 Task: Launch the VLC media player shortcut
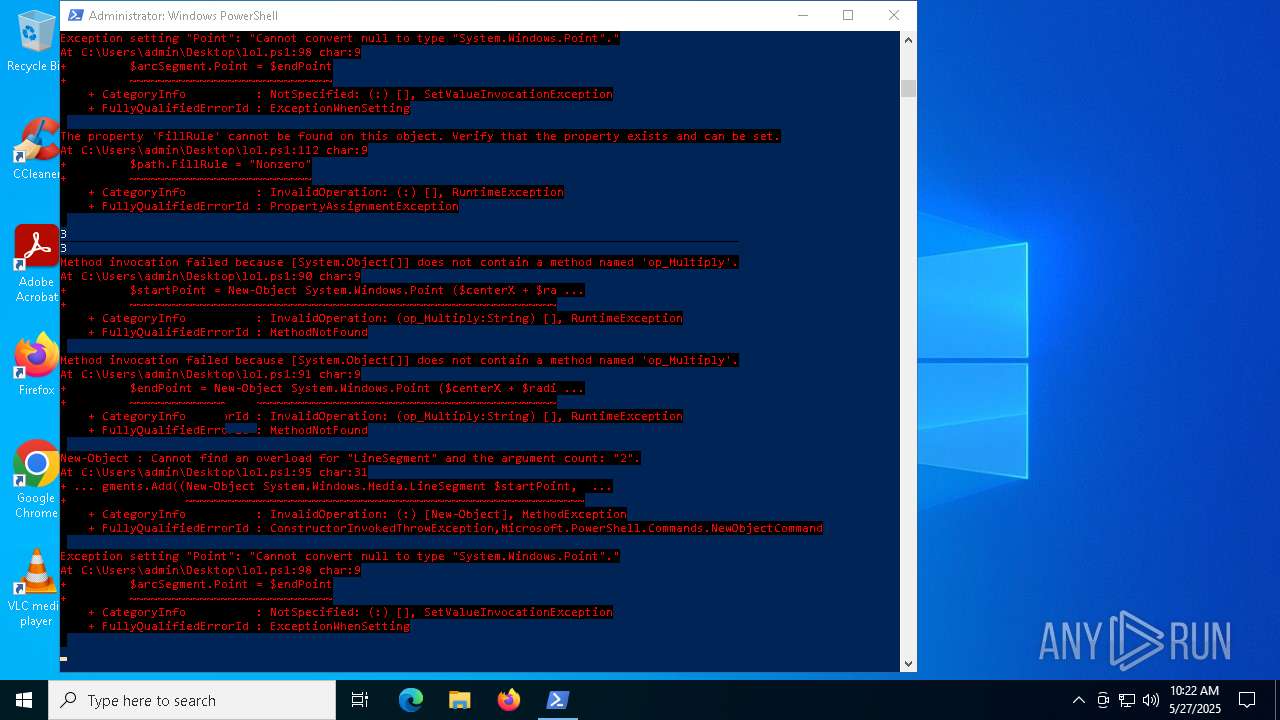[36, 588]
